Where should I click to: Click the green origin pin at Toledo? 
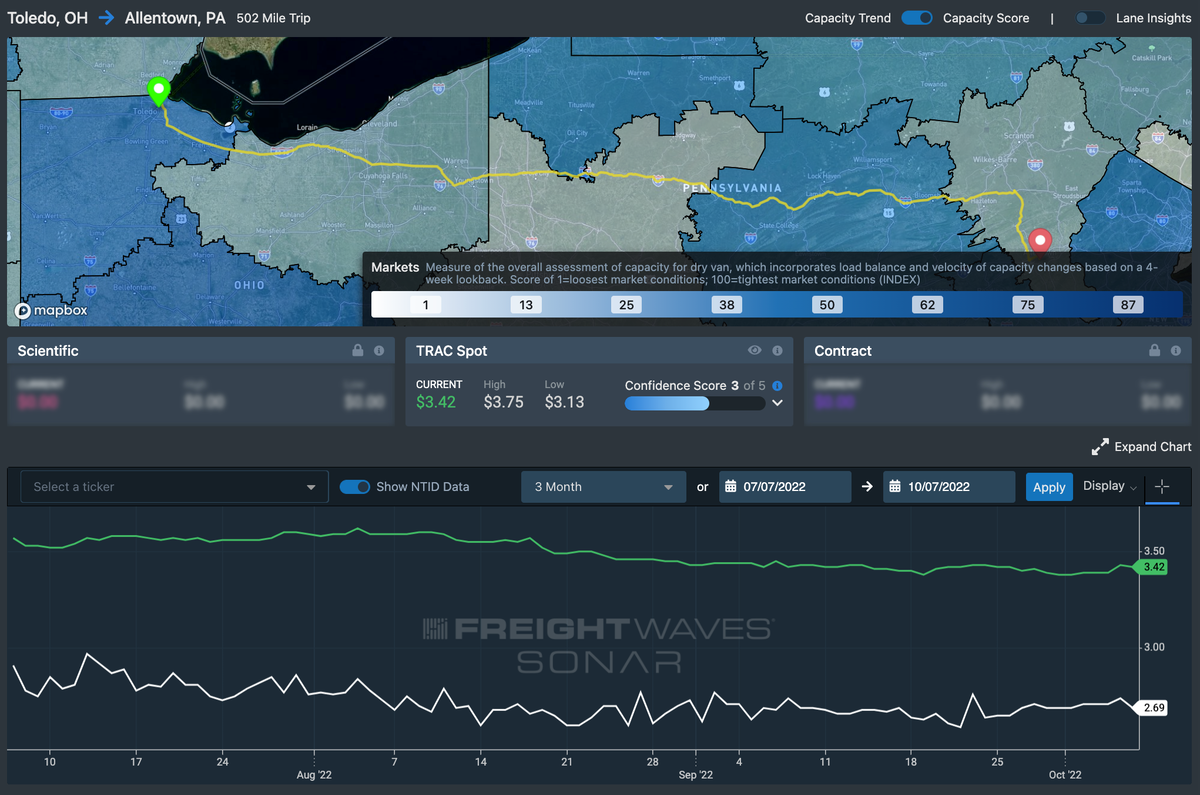158,91
